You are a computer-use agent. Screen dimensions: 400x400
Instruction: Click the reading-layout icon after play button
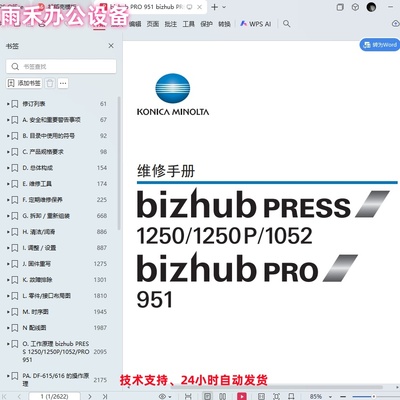pos(261,396)
